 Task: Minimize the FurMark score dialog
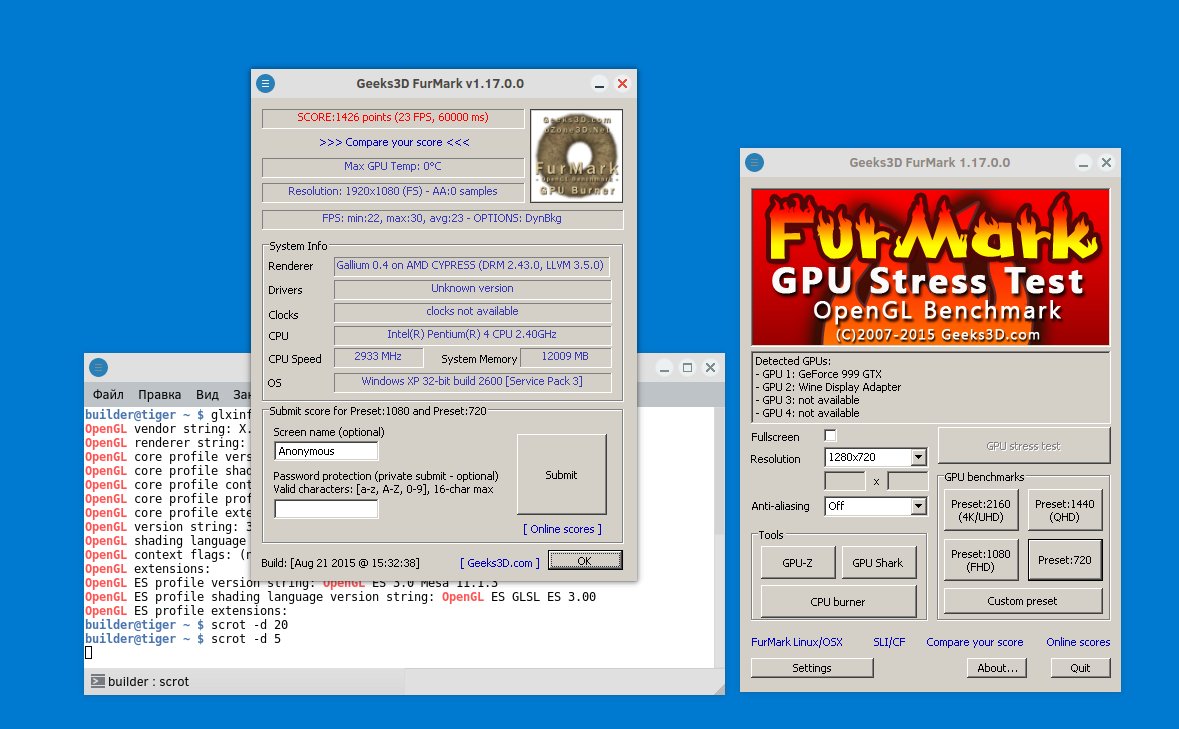599,84
